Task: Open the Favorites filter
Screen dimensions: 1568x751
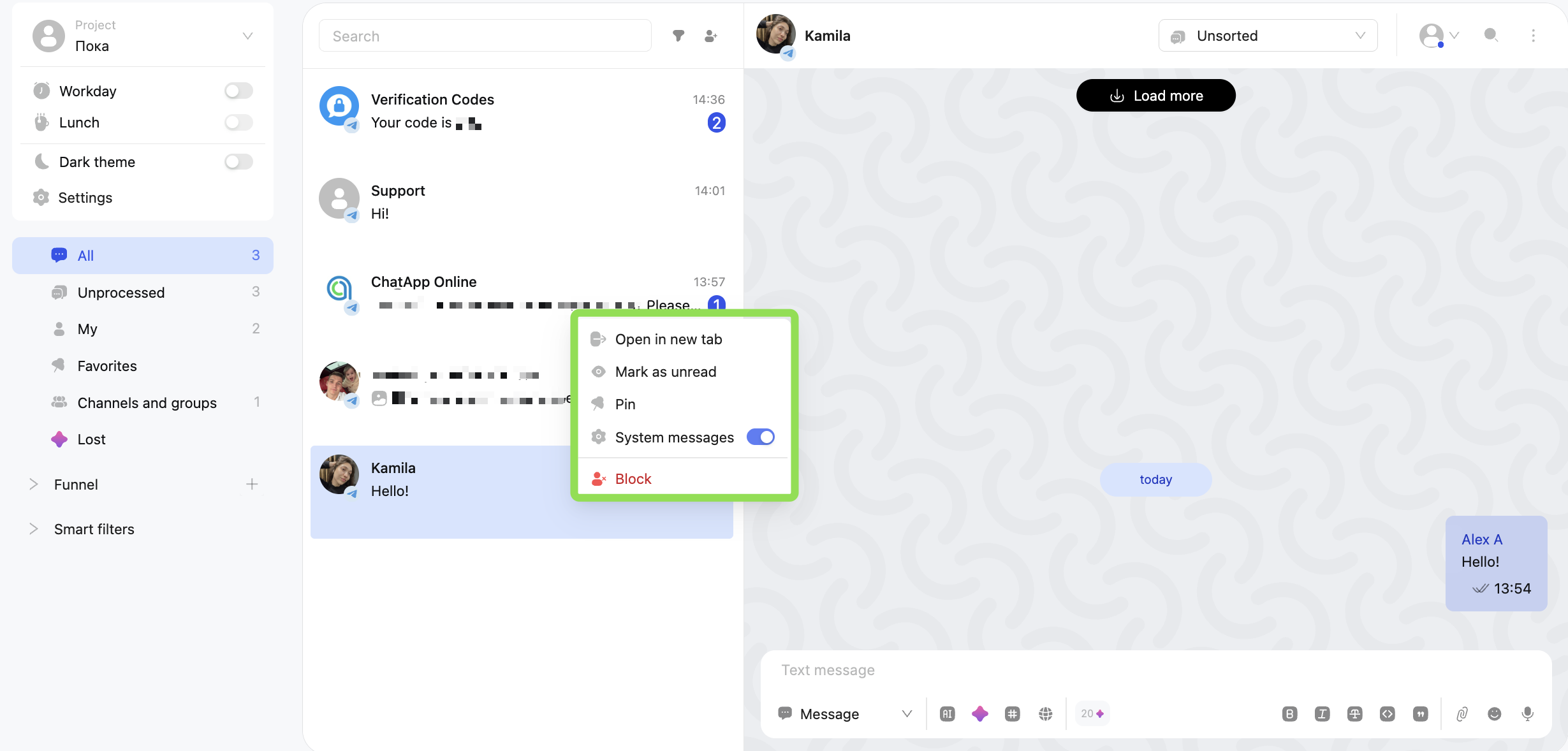Action: pos(143,366)
